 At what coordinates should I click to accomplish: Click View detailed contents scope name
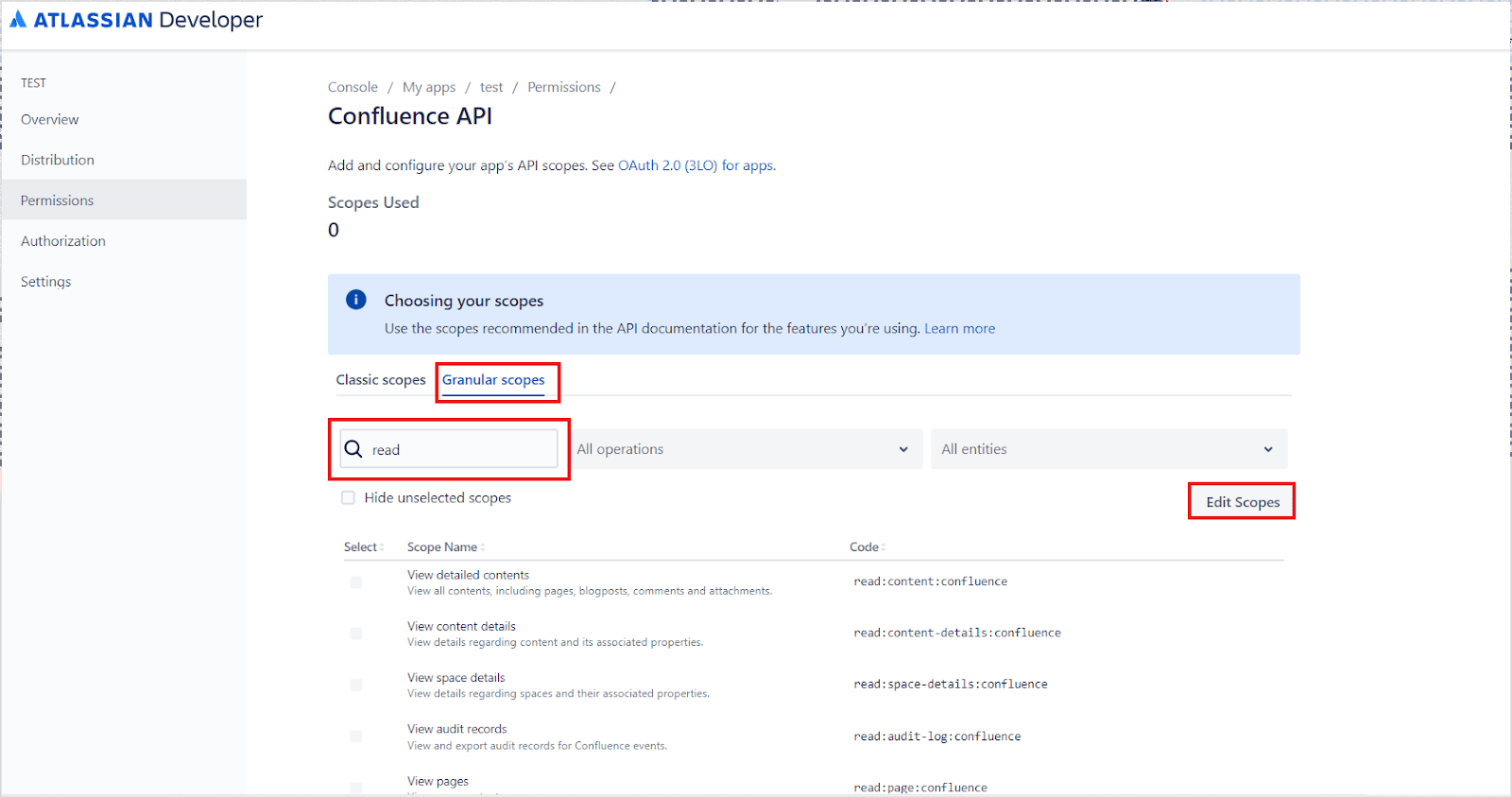click(468, 575)
